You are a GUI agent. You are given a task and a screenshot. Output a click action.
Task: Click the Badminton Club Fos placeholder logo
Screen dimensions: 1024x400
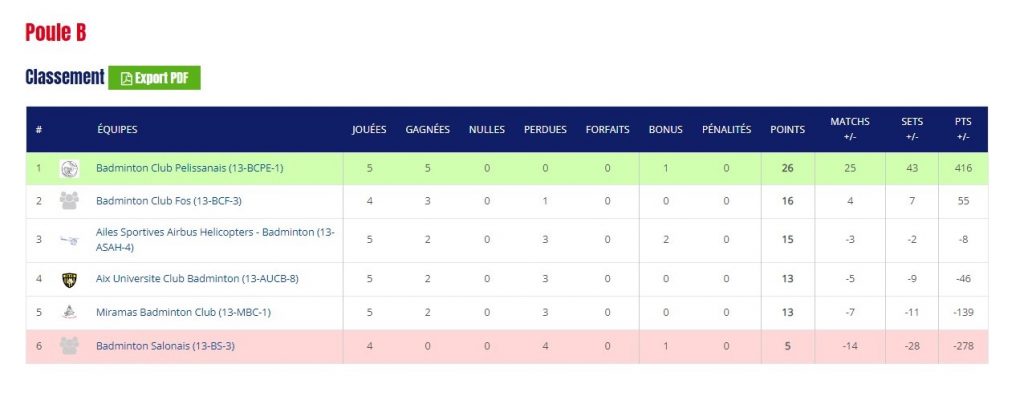(69, 201)
